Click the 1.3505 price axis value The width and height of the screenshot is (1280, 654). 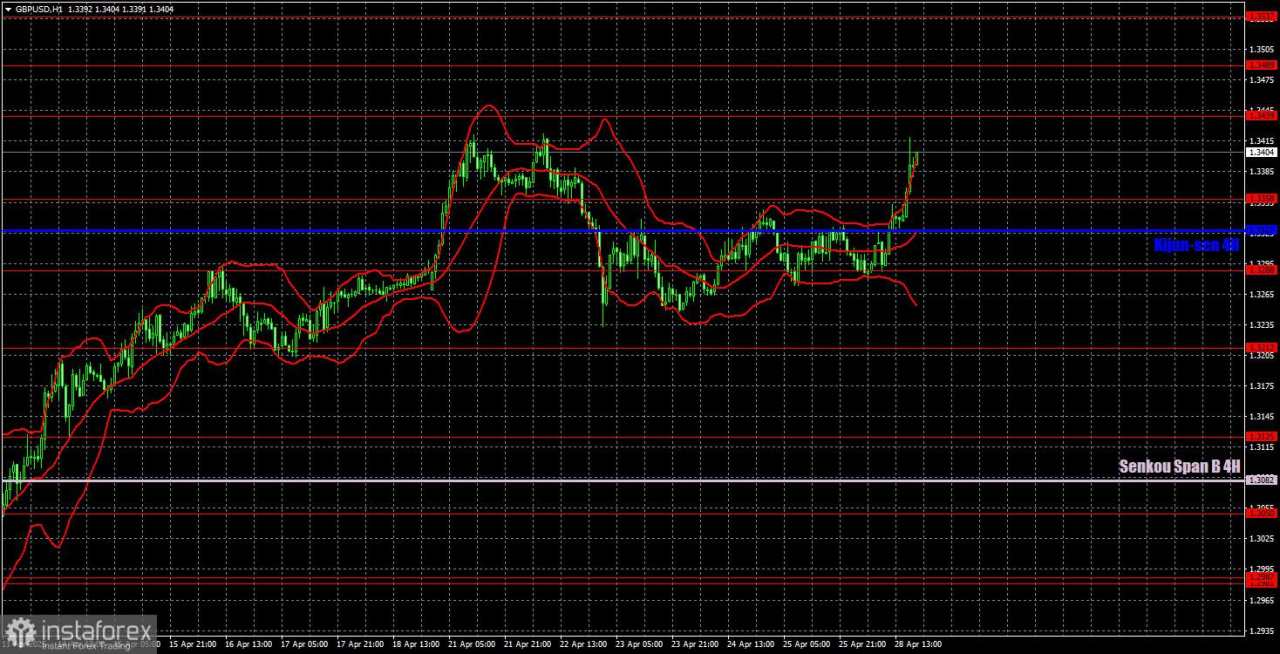coord(1261,49)
